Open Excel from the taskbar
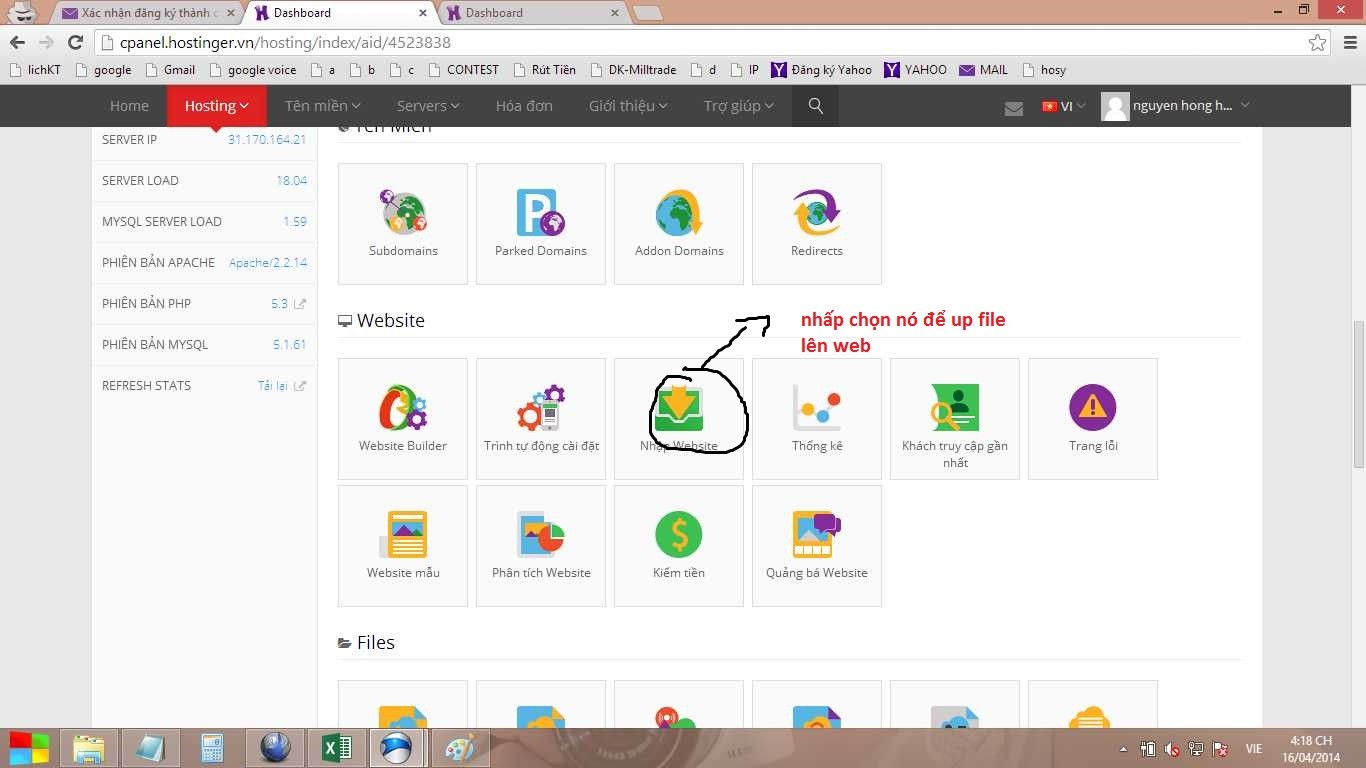Image resolution: width=1366 pixels, height=768 pixels. coord(336,748)
